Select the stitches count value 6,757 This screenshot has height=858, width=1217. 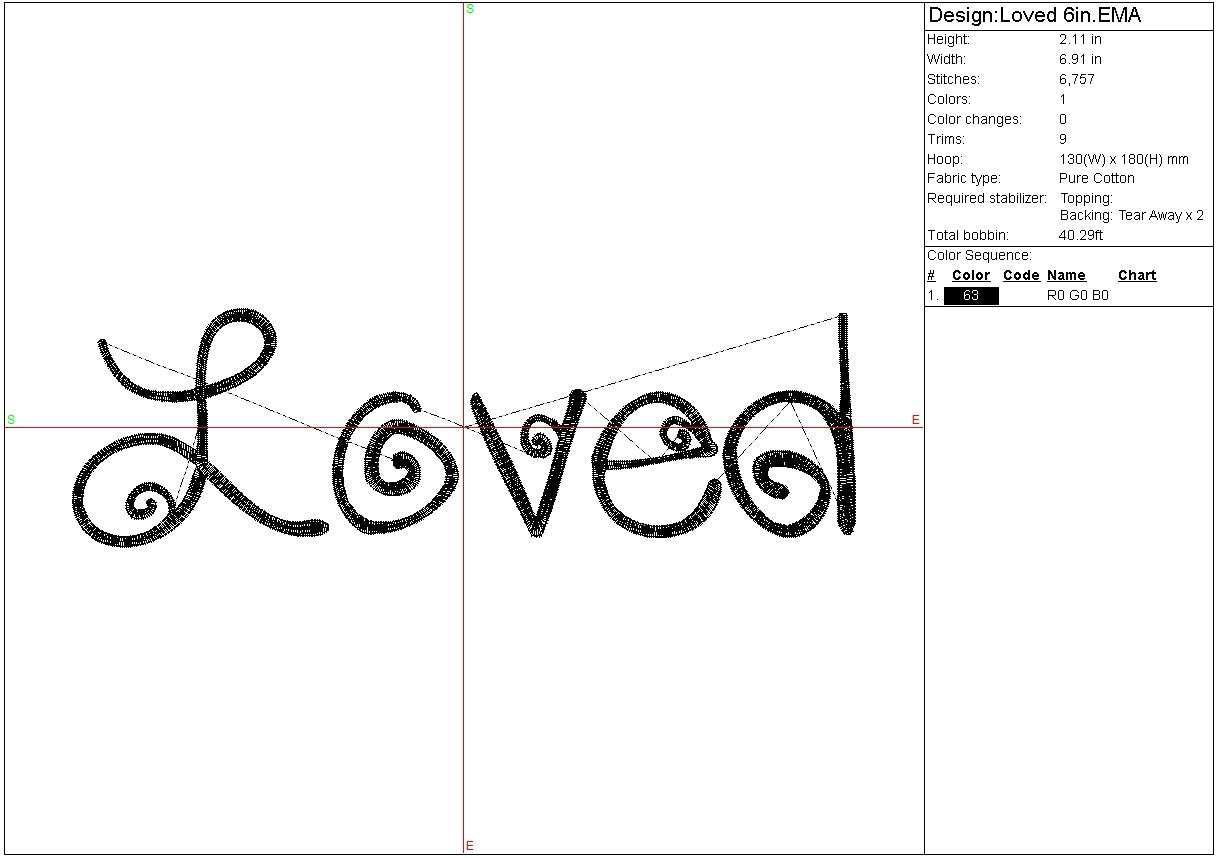pos(1077,80)
